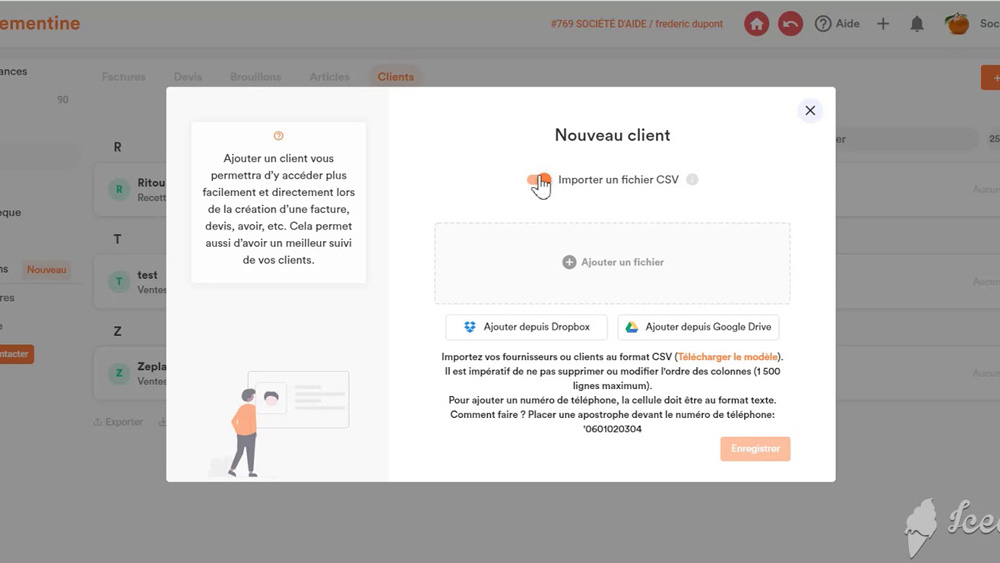The width and height of the screenshot is (1000, 563).
Task: Choose Ajouter depuis Google Drive
Action: tap(698, 327)
